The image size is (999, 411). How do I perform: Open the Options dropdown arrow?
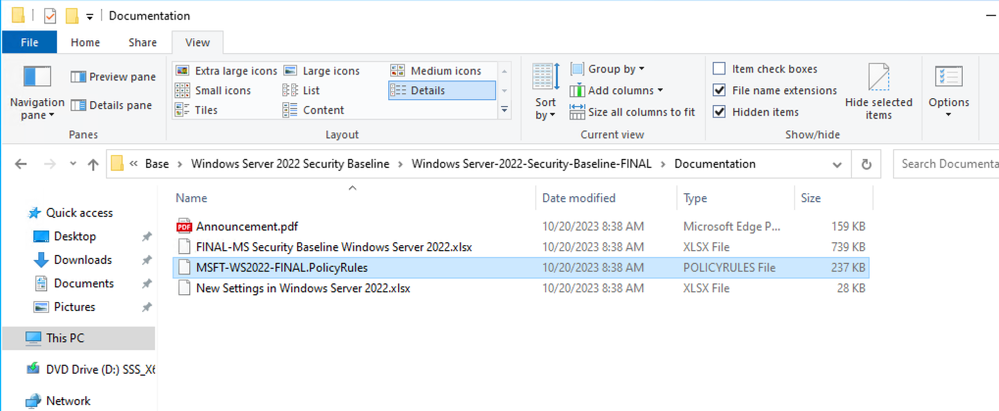[x=949, y=114]
